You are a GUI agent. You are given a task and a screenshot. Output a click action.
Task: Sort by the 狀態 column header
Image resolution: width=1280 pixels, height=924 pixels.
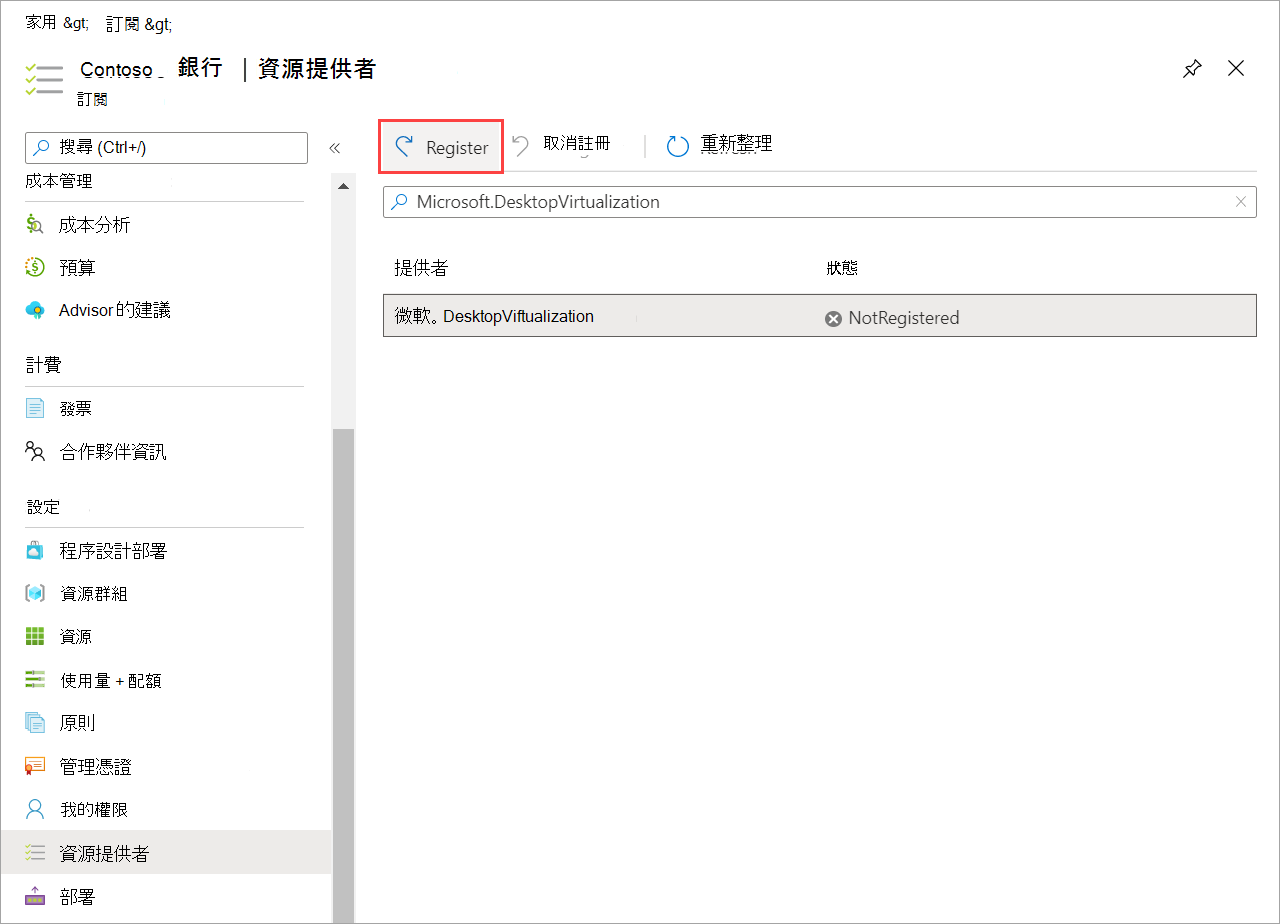(x=843, y=269)
